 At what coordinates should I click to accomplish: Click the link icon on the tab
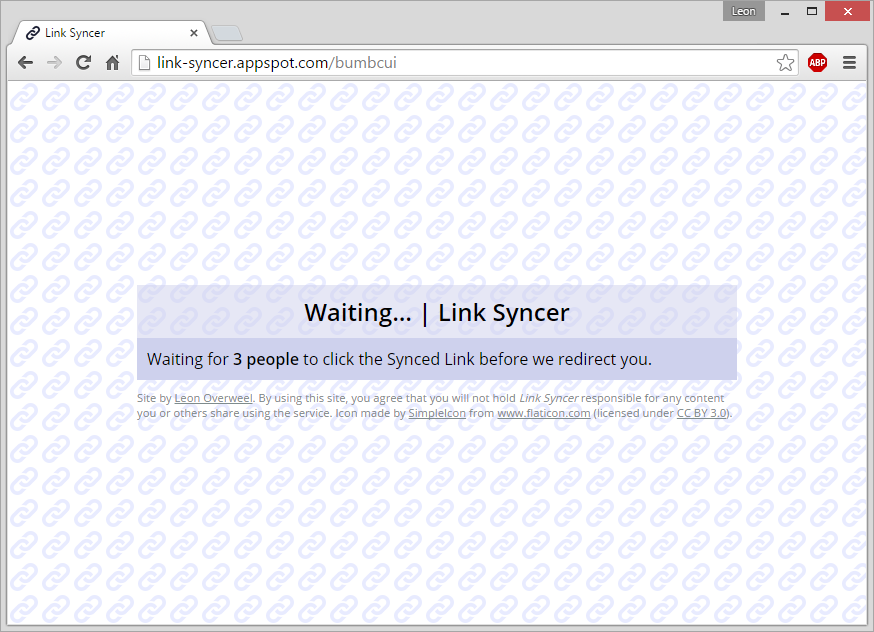tap(33, 33)
